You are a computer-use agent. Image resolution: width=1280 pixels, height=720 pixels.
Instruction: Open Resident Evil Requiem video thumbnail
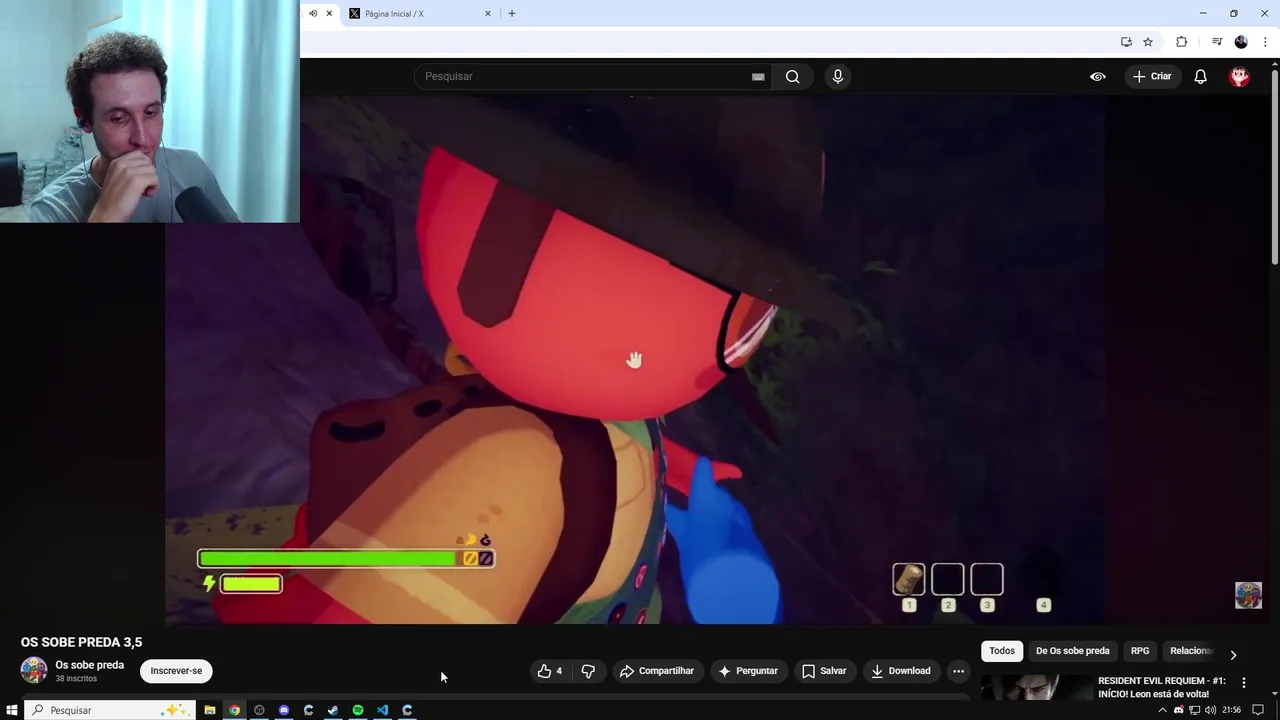tap(1036, 688)
